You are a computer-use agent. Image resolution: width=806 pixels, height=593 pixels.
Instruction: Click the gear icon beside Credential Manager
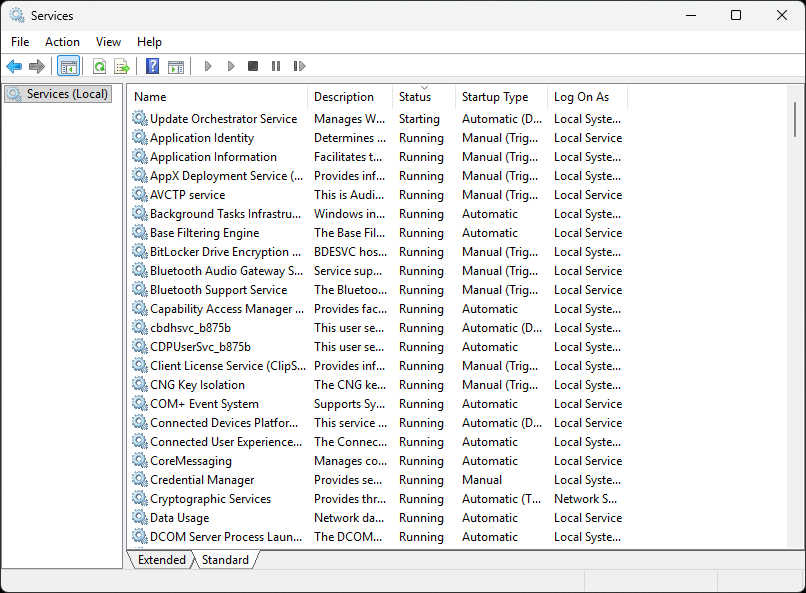pyautogui.click(x=140, y=480)
